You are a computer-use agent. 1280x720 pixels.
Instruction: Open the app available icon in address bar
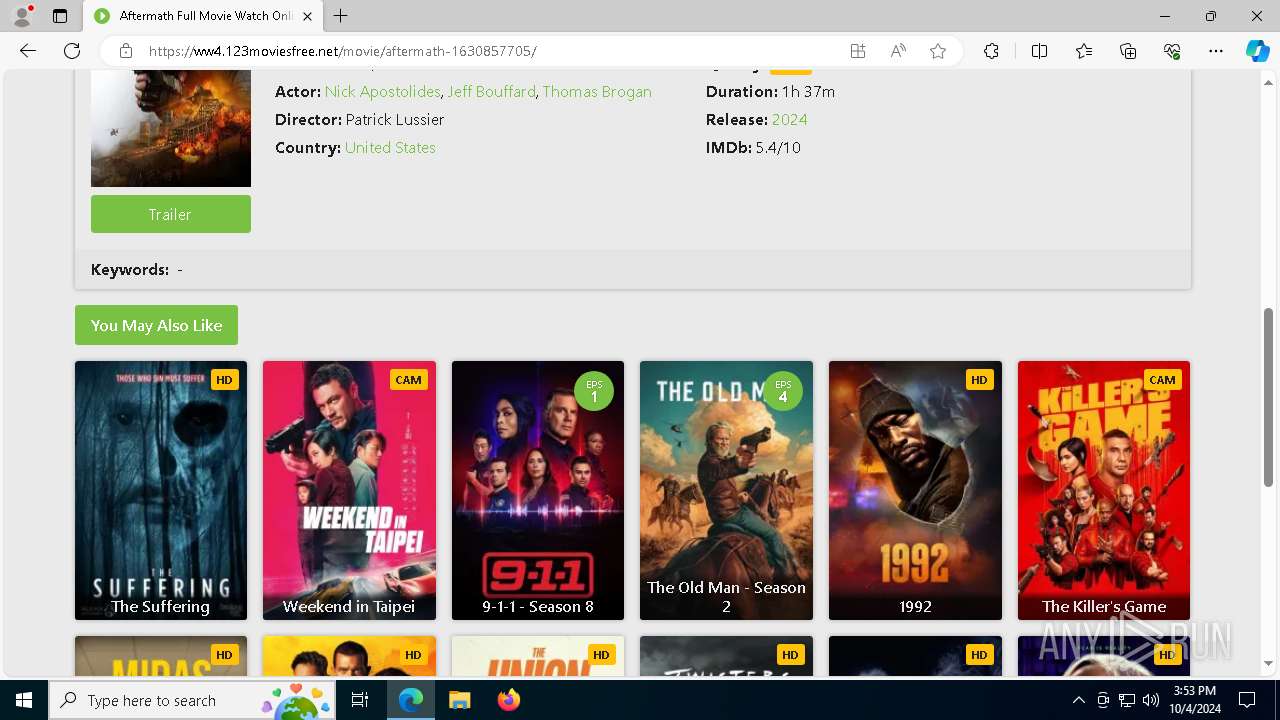[x=858, y=51]
